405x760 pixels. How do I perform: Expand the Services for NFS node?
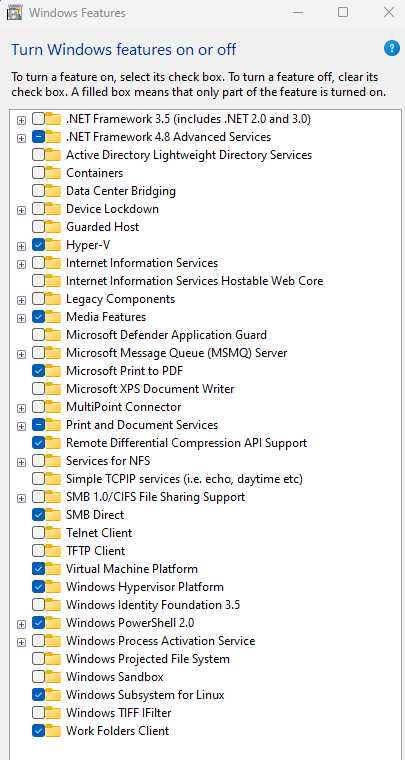tap(21, 462)
